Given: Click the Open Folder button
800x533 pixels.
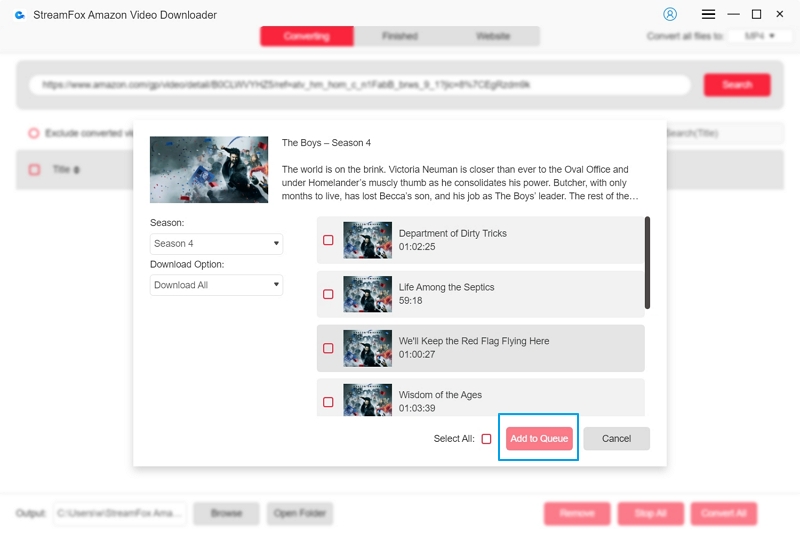Looking at the screenshot, I should (x=299, y=513).
